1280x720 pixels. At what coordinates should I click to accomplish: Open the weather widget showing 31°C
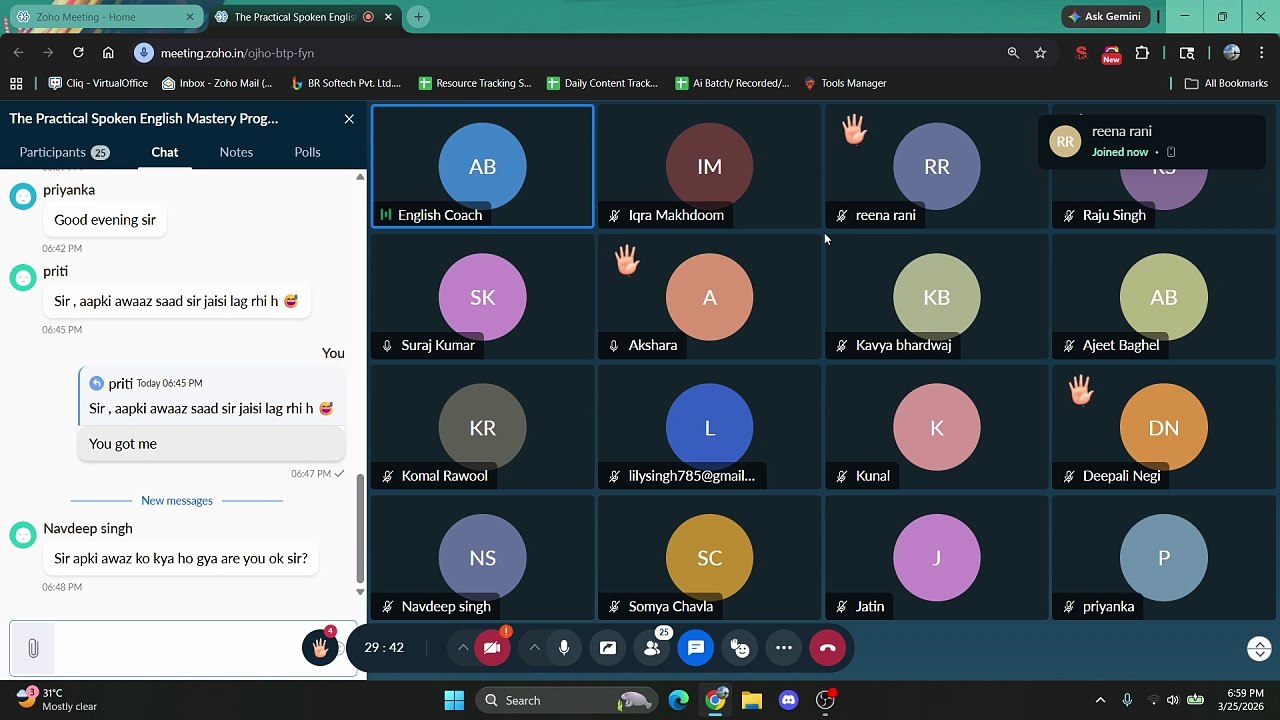(x=56, y=700)
